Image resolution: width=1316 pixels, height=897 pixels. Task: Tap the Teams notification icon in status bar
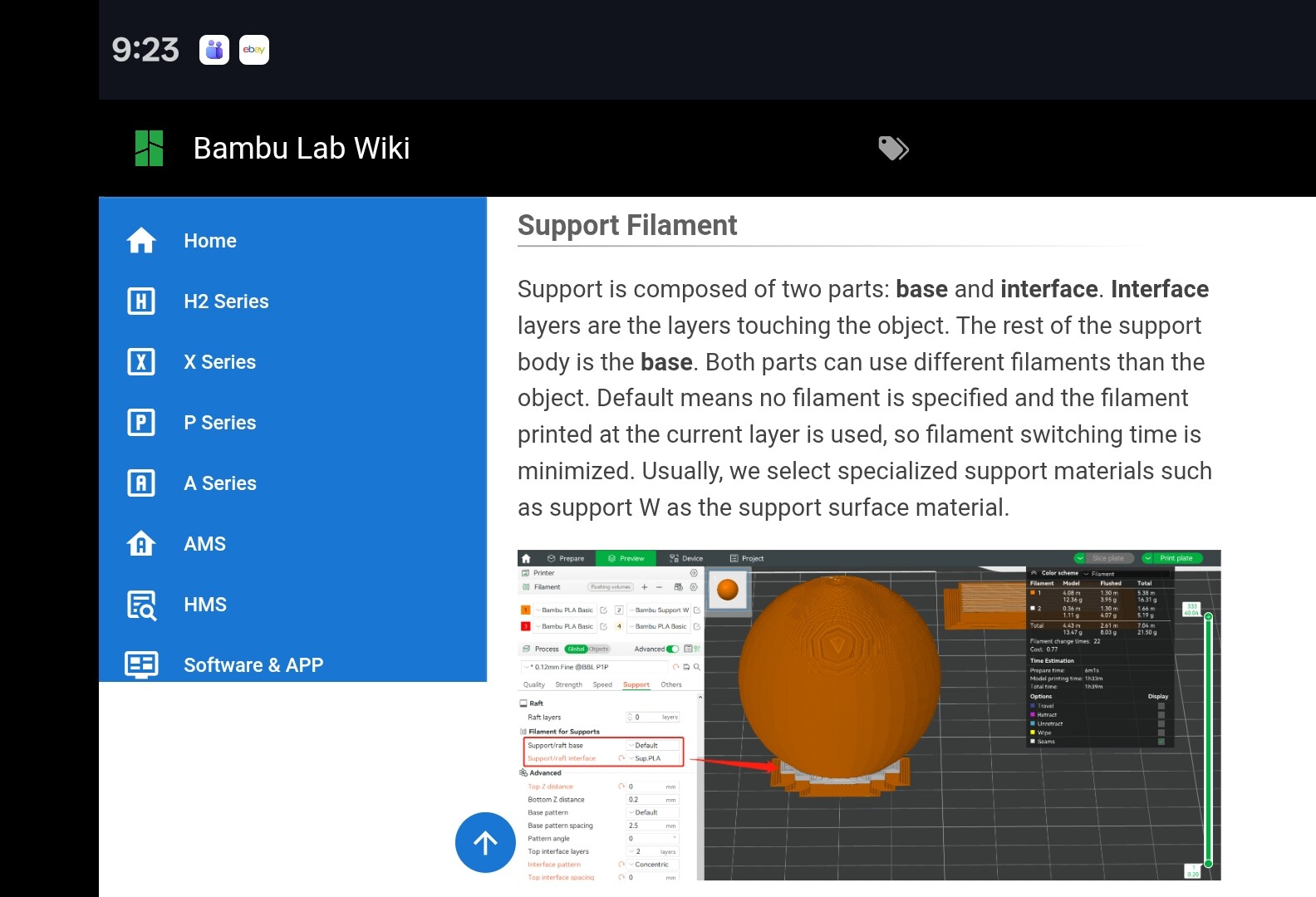point(214,50)
